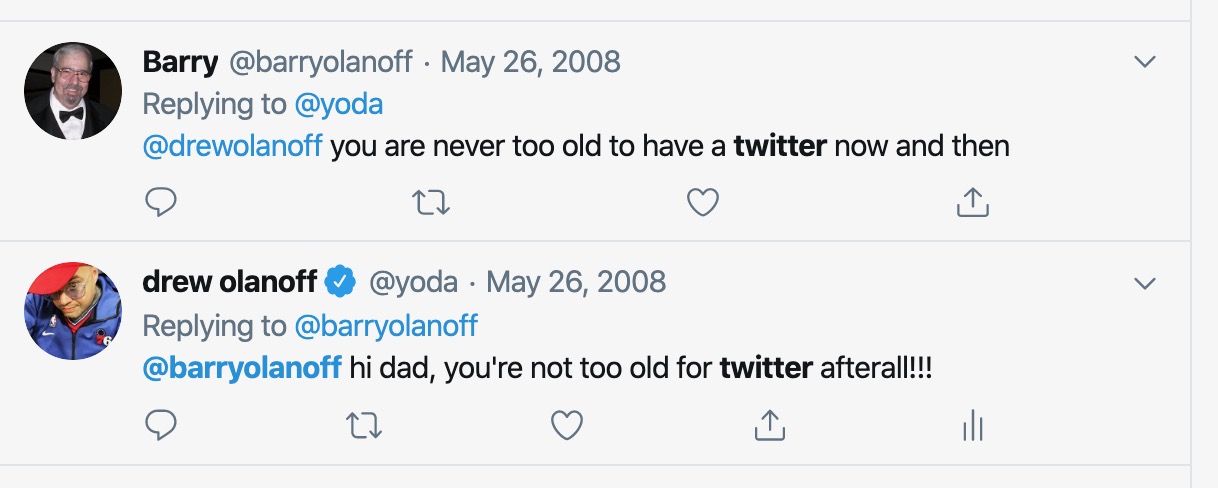Open Barry's profile picture

click(x=72, y=90)
